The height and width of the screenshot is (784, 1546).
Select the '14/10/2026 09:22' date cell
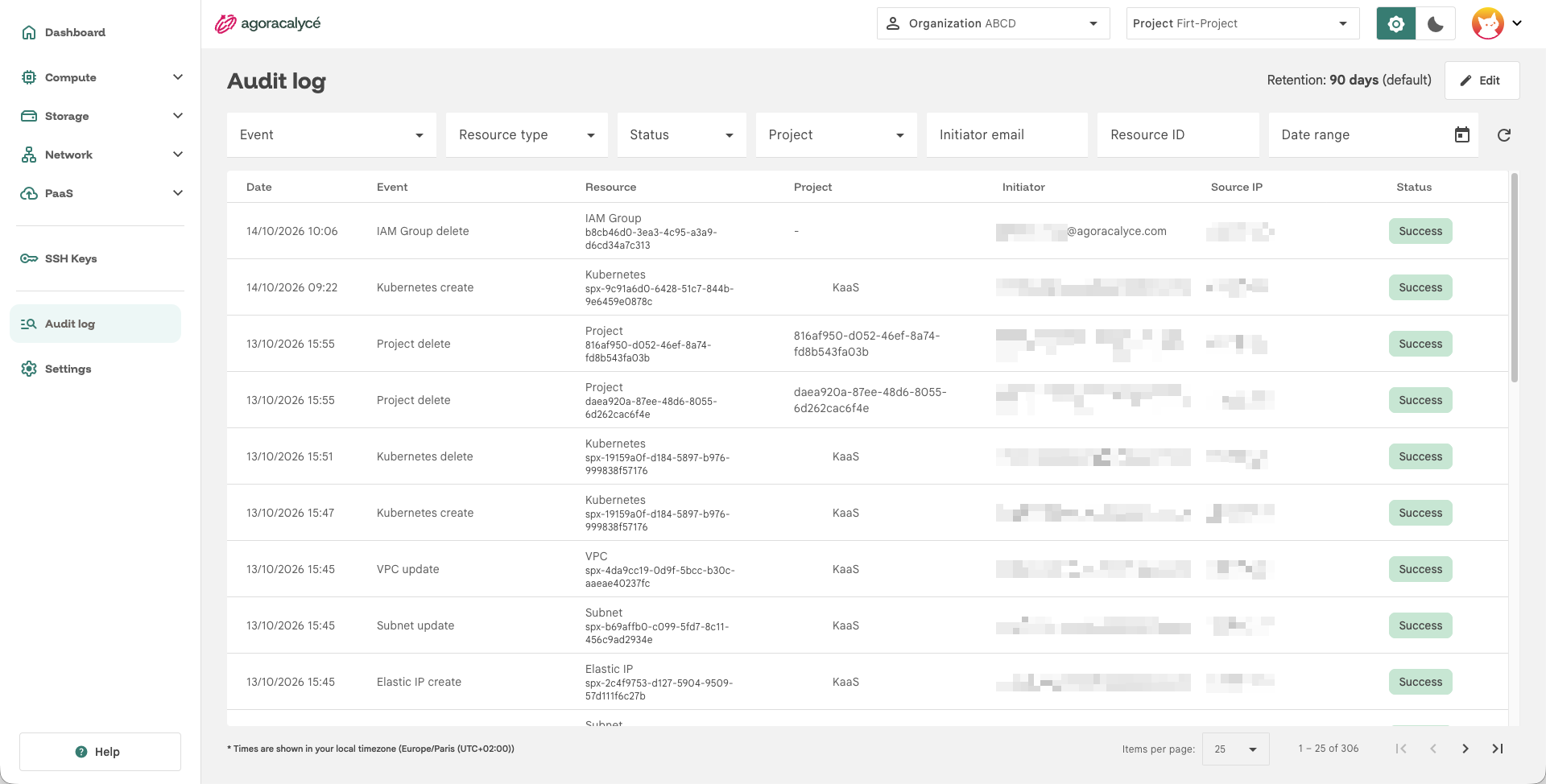[x=292, y=287]
